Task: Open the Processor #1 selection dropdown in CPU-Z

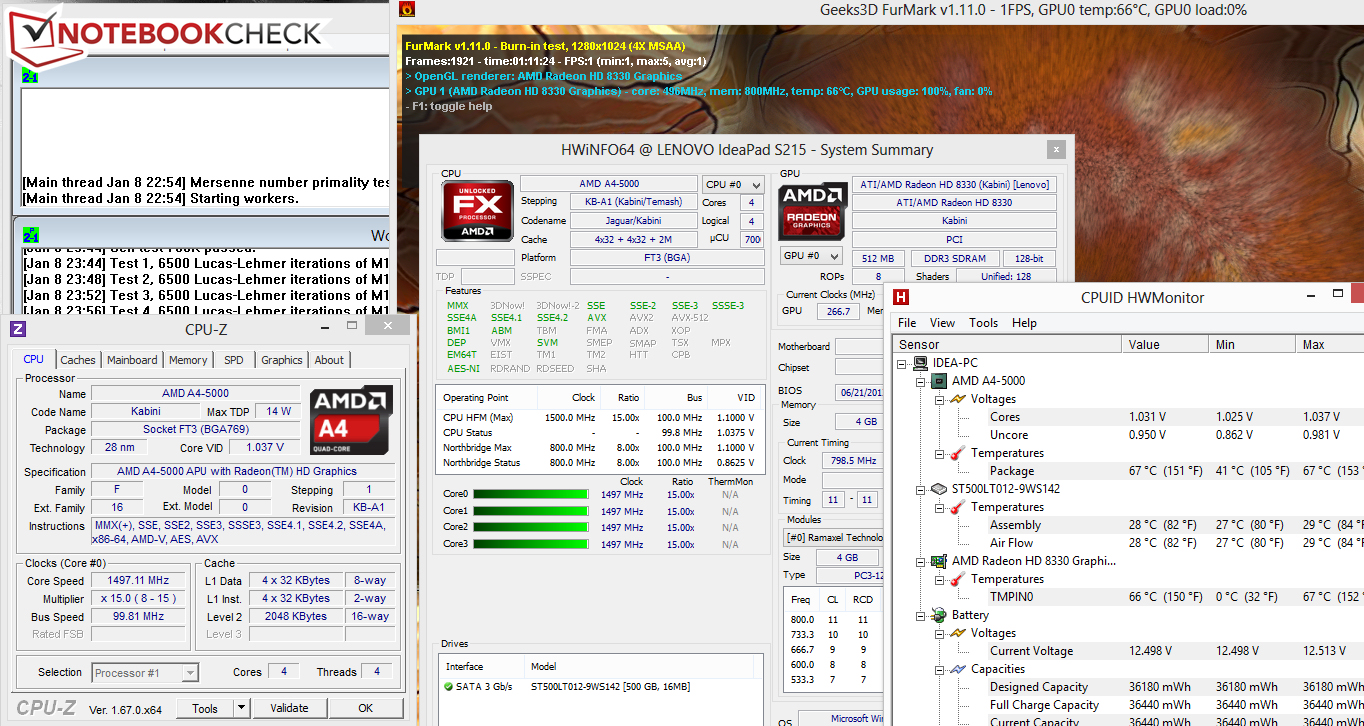Action: [145, 673]
